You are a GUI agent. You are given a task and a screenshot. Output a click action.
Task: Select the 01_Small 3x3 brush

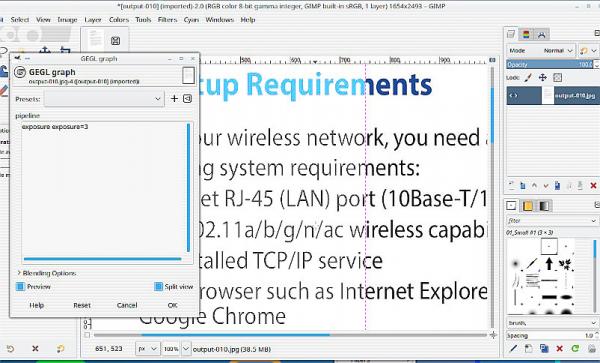(549, 247)
